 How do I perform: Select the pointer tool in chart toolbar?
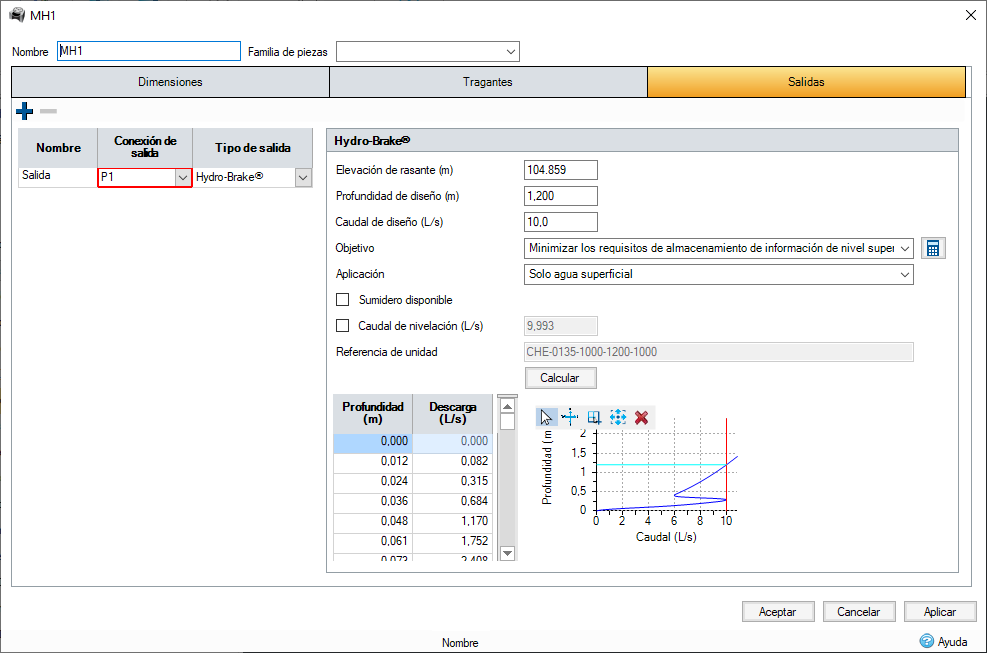(x=546, y=417)
